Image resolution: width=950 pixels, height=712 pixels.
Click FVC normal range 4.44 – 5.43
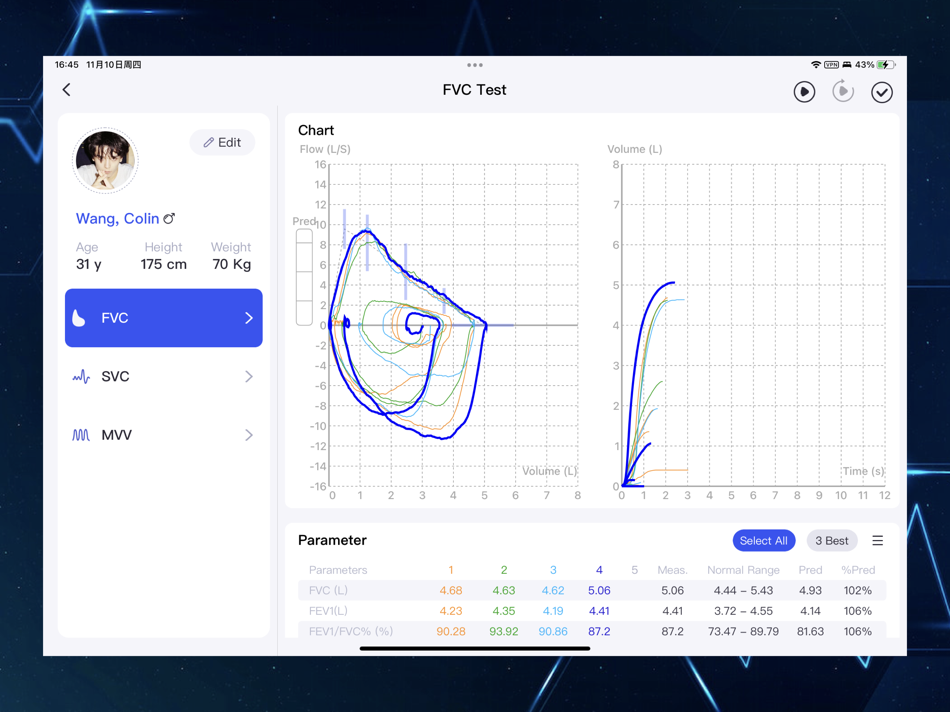(743, 590)
